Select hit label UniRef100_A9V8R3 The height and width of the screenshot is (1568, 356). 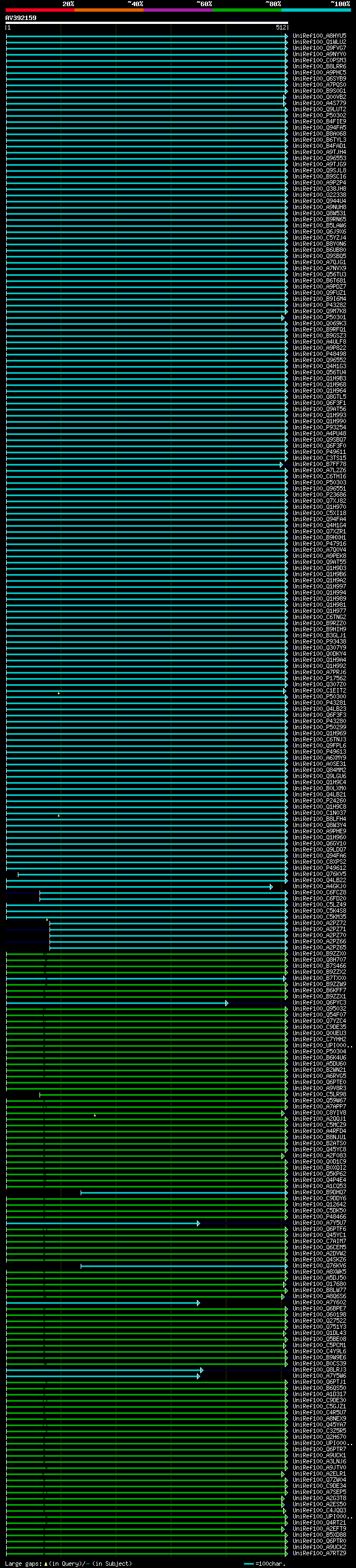[319, 1088]
